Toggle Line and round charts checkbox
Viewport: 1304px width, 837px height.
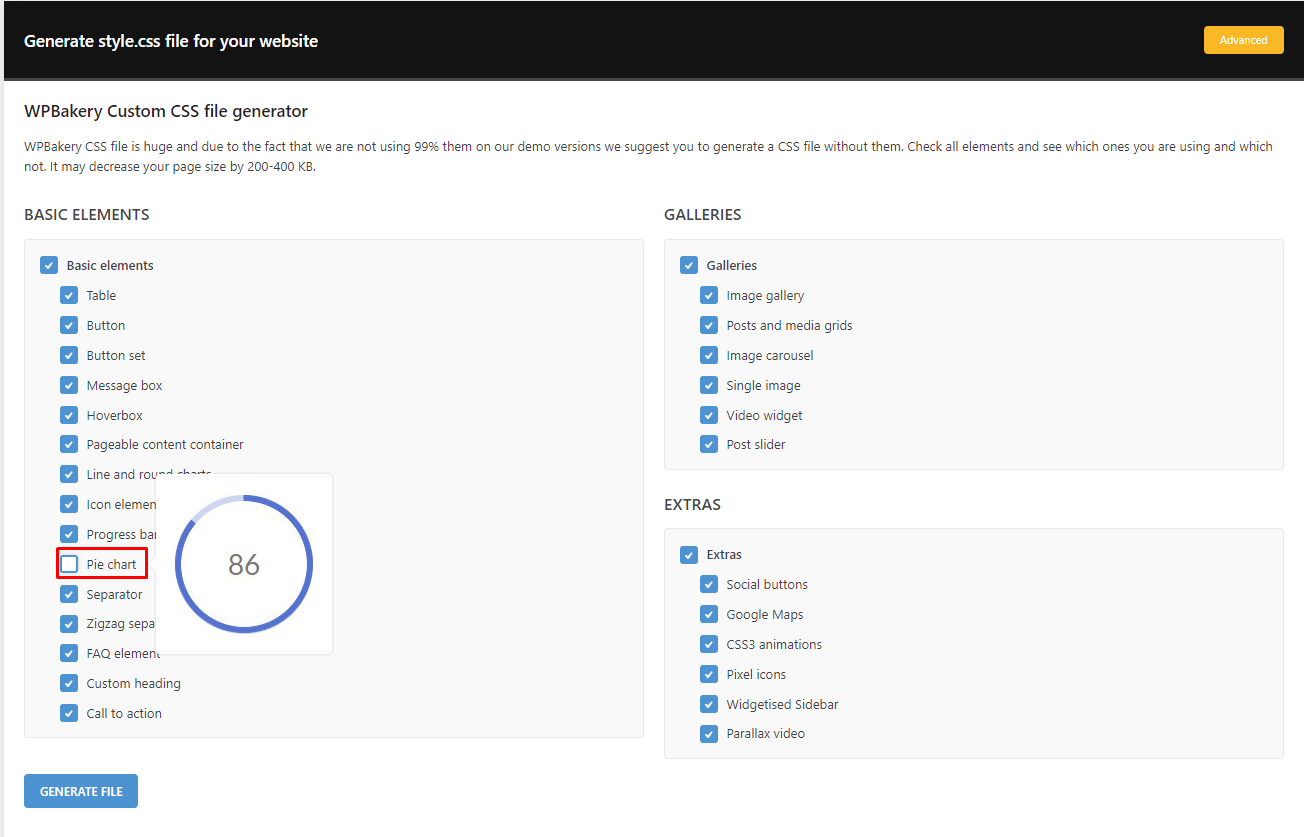click(x=69, y=474)
